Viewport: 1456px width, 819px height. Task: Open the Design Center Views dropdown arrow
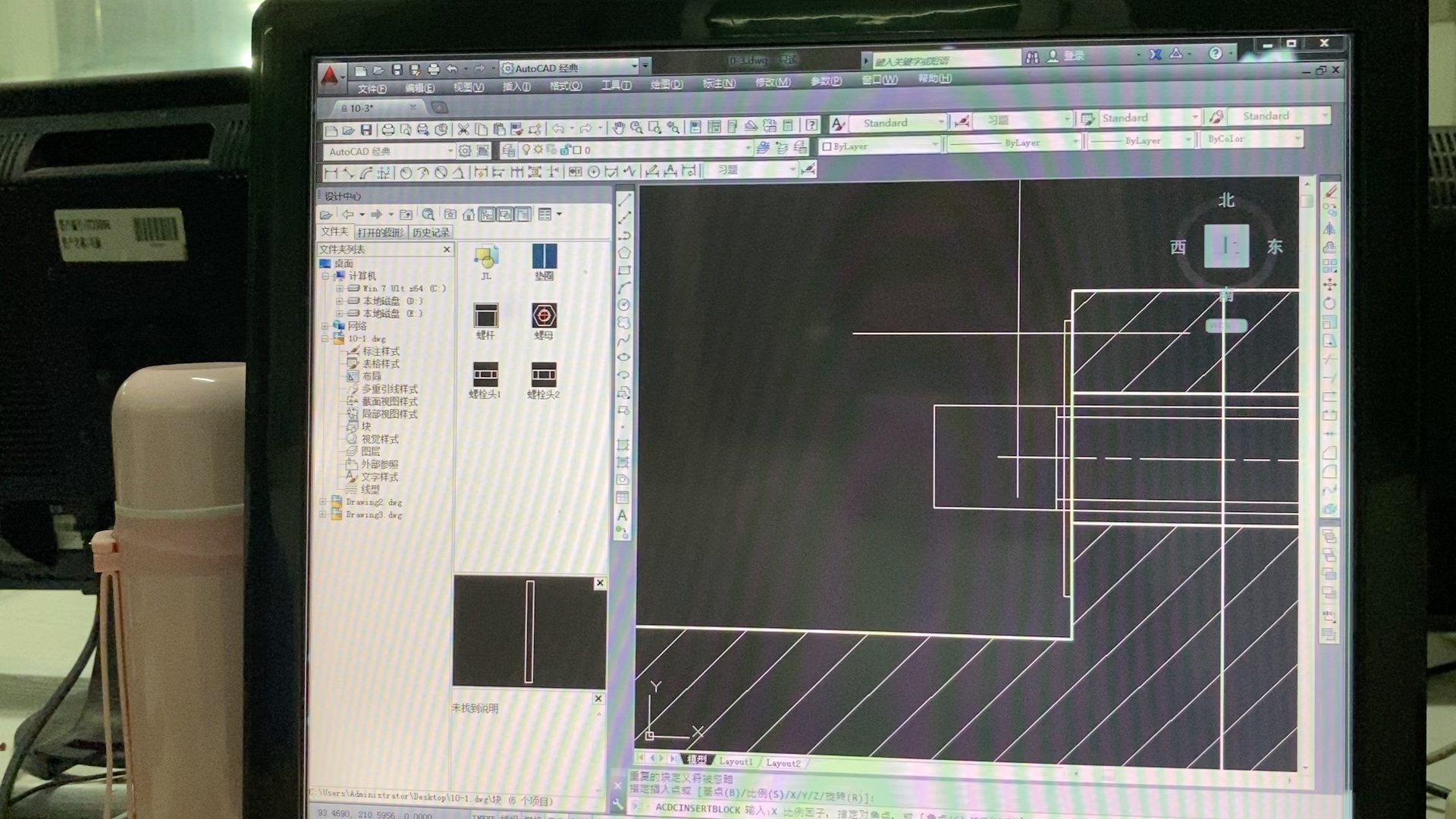point(560,215)
